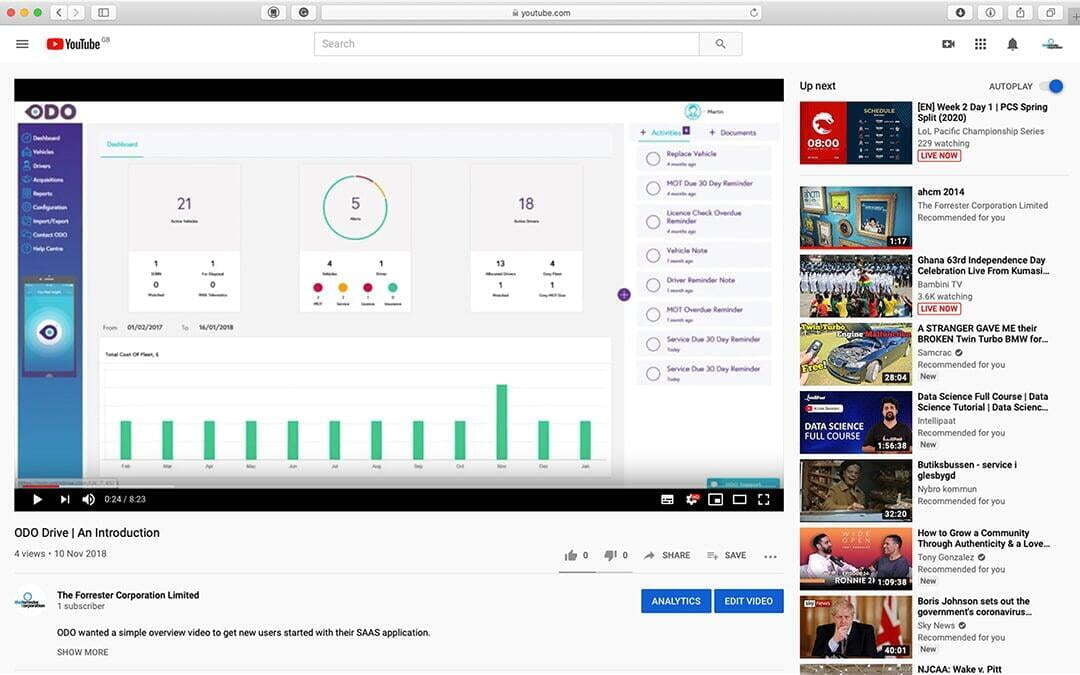Open the three-dot more actions menu
The width and height of the screenshot is (1080, 675).
click(770, 556)
